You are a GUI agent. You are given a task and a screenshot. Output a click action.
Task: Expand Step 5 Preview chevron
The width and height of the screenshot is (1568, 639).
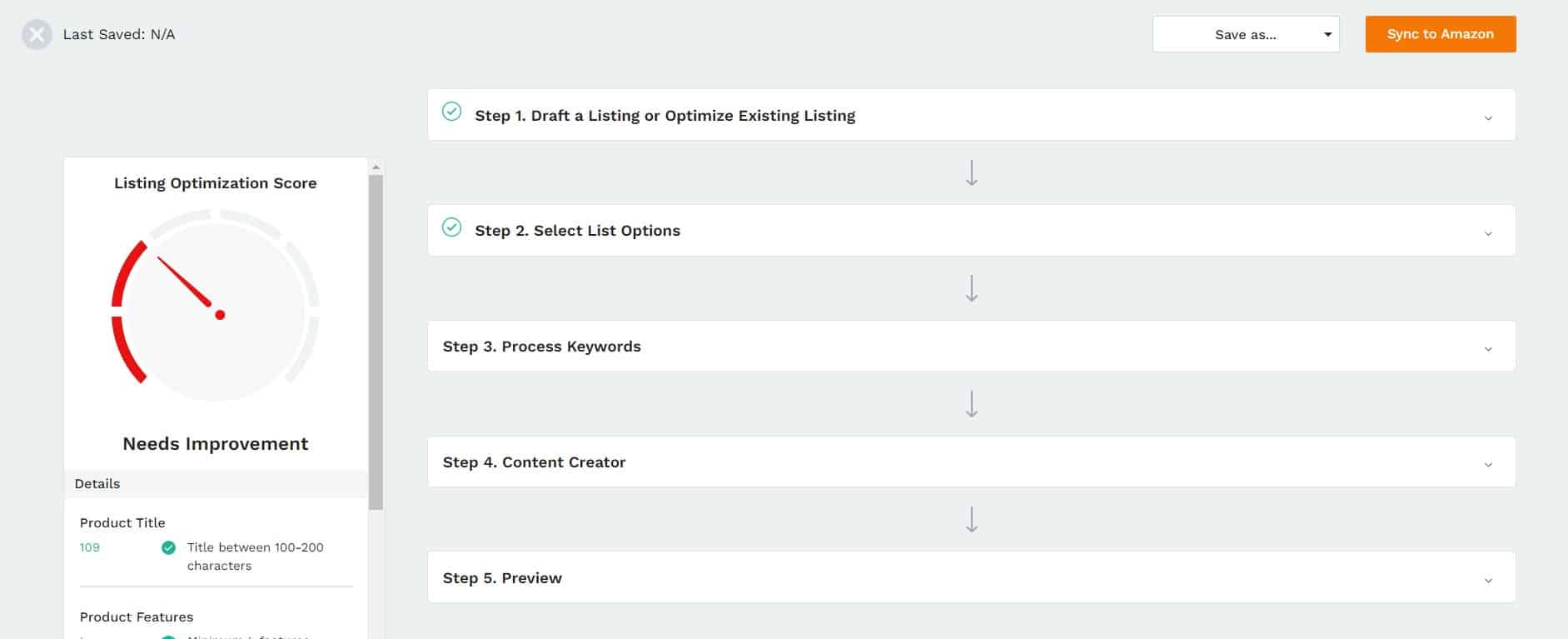coord(1488,581)
